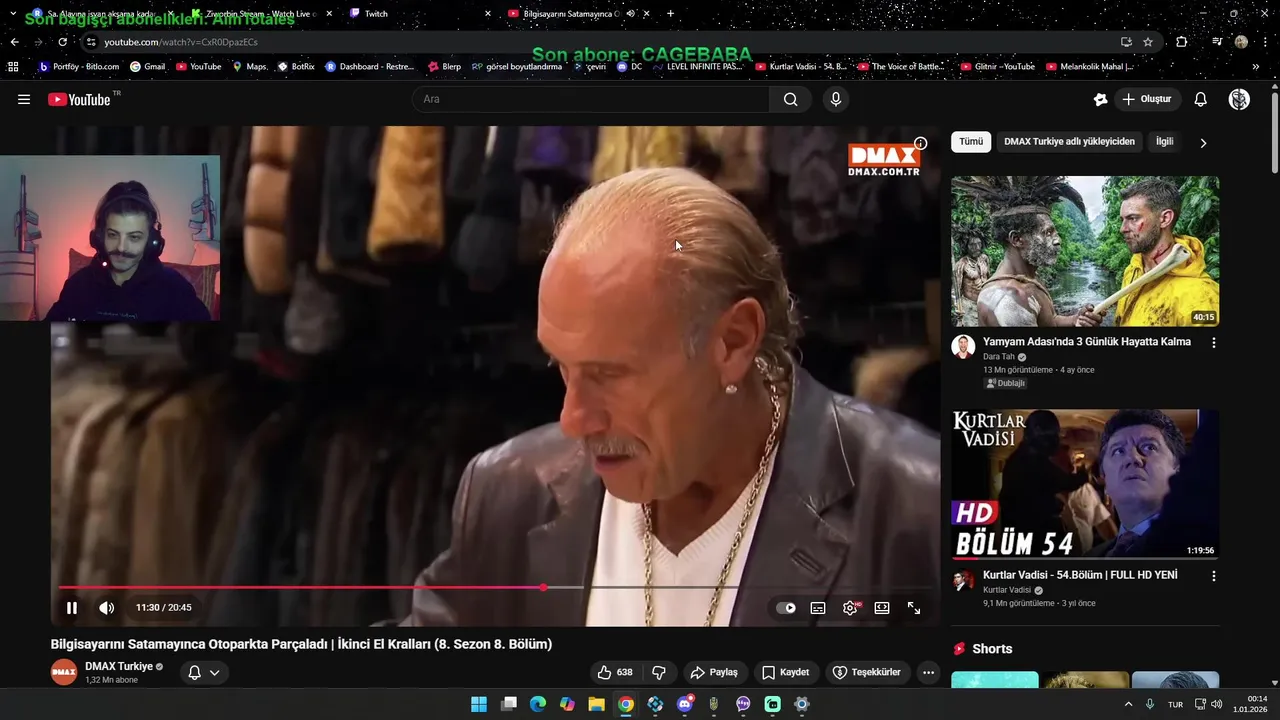This screenshot has height=720, width=1280.
Task: Open the TUR keyboard language selector
Action: (x=1175, y=704)
